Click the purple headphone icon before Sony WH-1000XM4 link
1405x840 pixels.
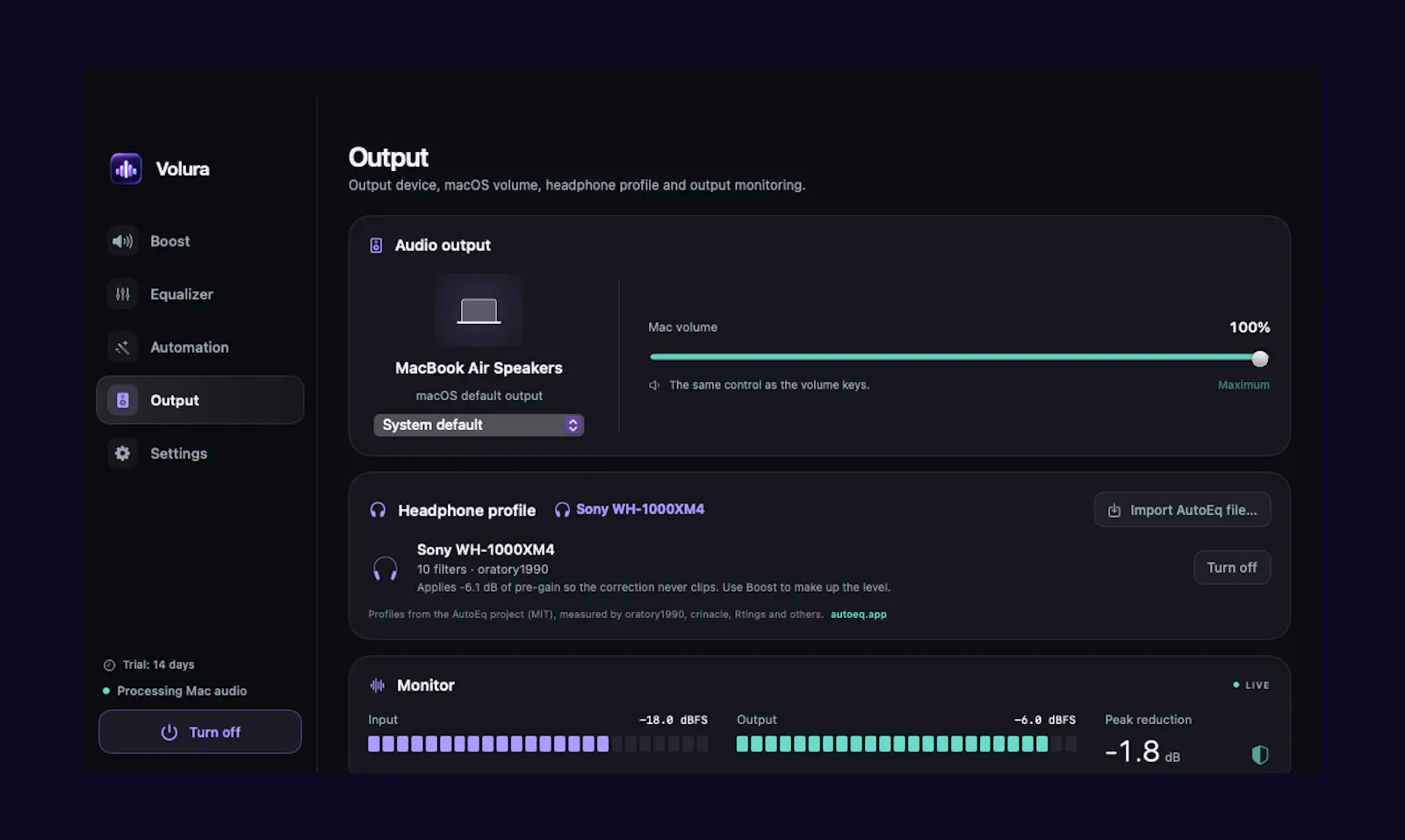[x=562, y=509]
